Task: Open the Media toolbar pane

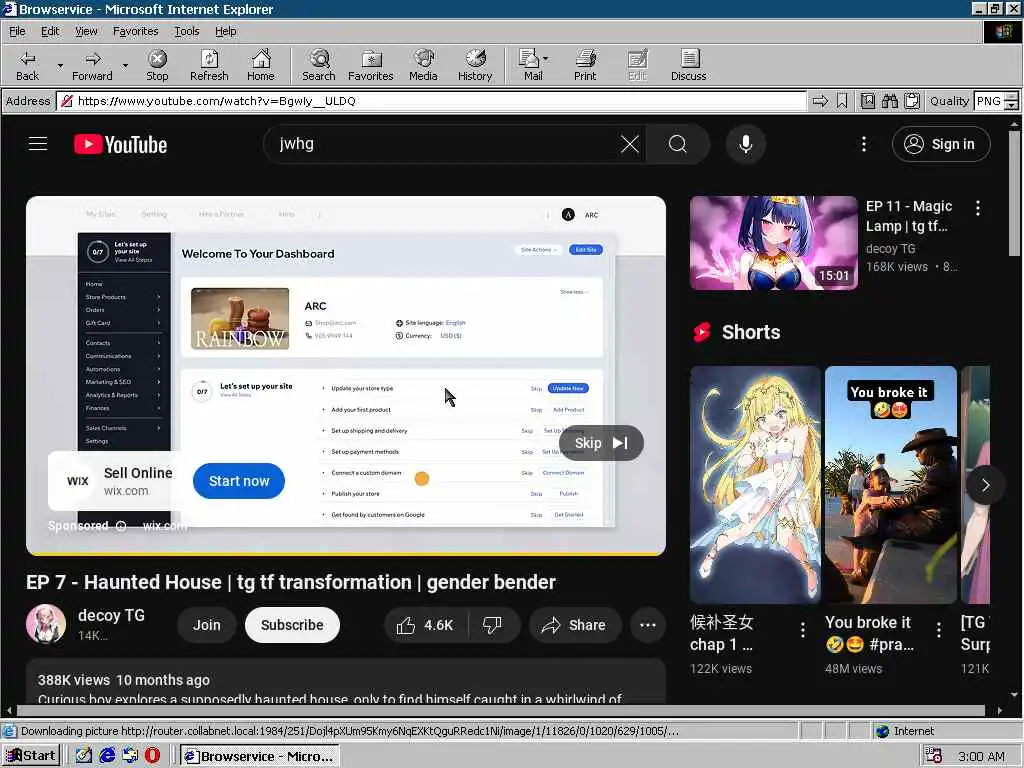Action: [x=423, y=65]
